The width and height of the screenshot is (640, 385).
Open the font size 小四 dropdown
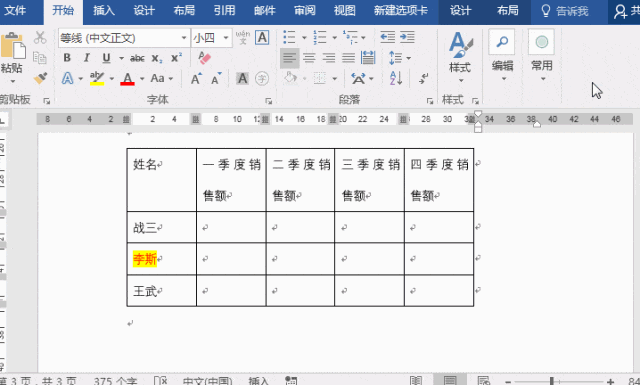(x=226, y=38)
